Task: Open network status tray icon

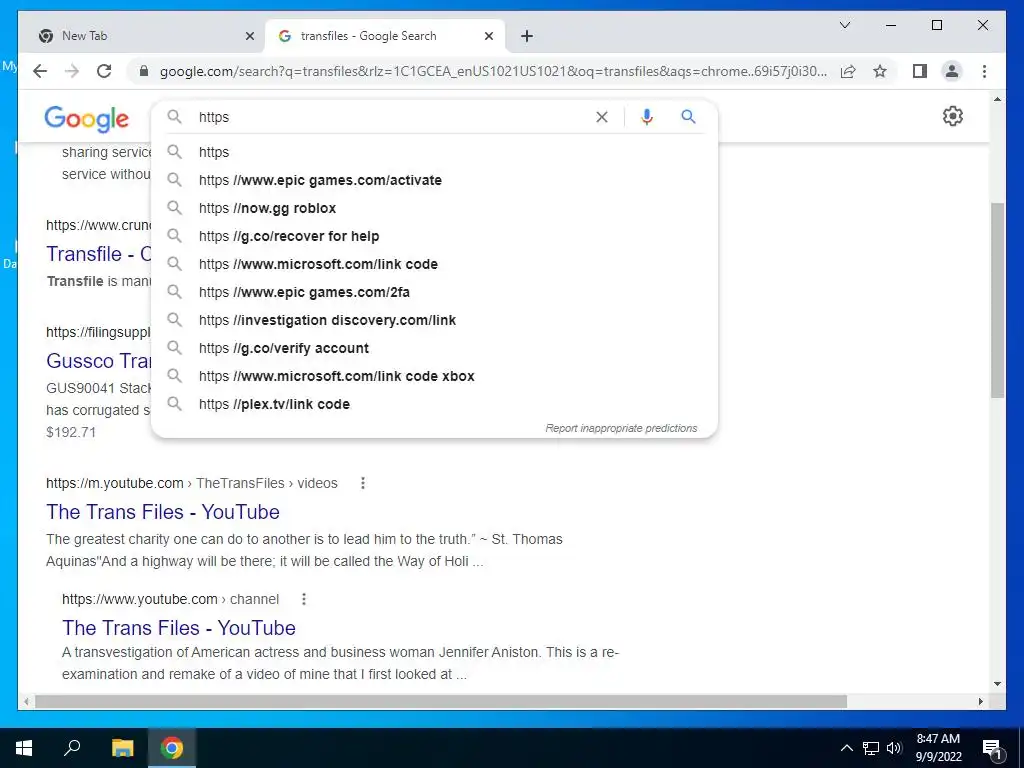Action: click(871, 748)
